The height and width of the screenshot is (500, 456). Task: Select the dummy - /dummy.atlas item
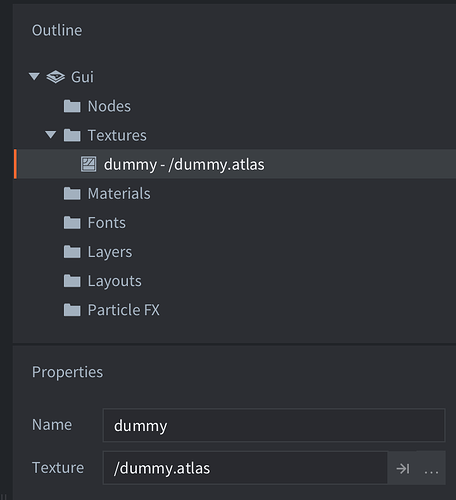(x=235, y=164)
